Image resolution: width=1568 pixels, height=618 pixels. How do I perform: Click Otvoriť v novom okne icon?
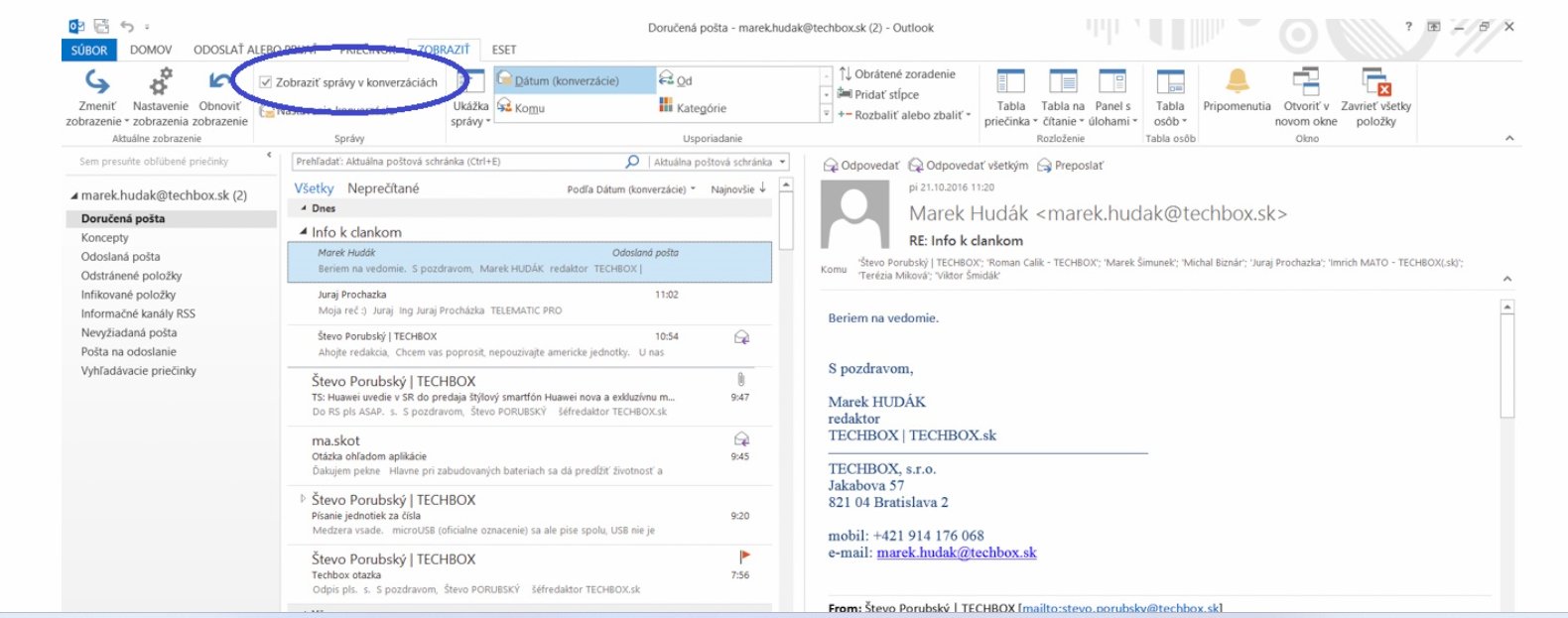(x=1306, y=82)
